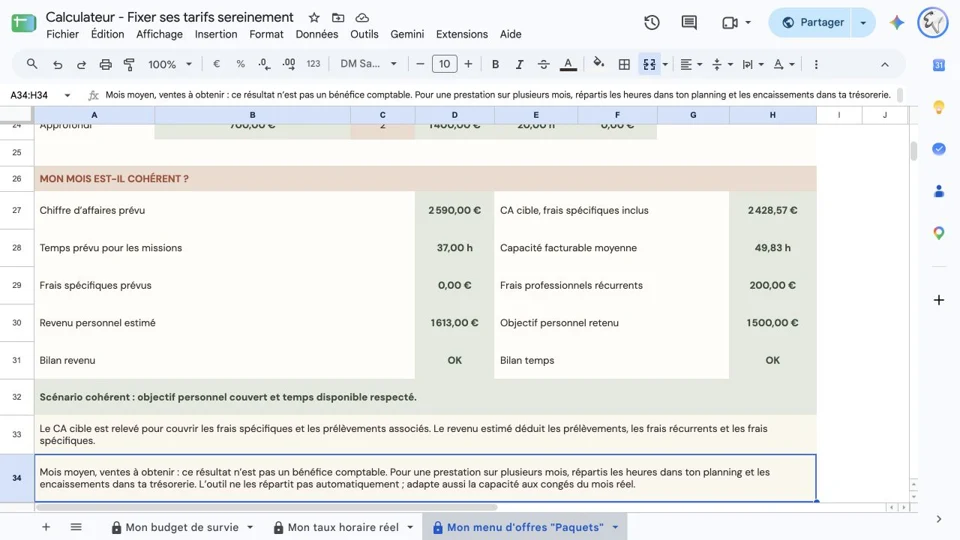Open the borders menu
Viewport: 960px width, 540px height.
point(624,64)
